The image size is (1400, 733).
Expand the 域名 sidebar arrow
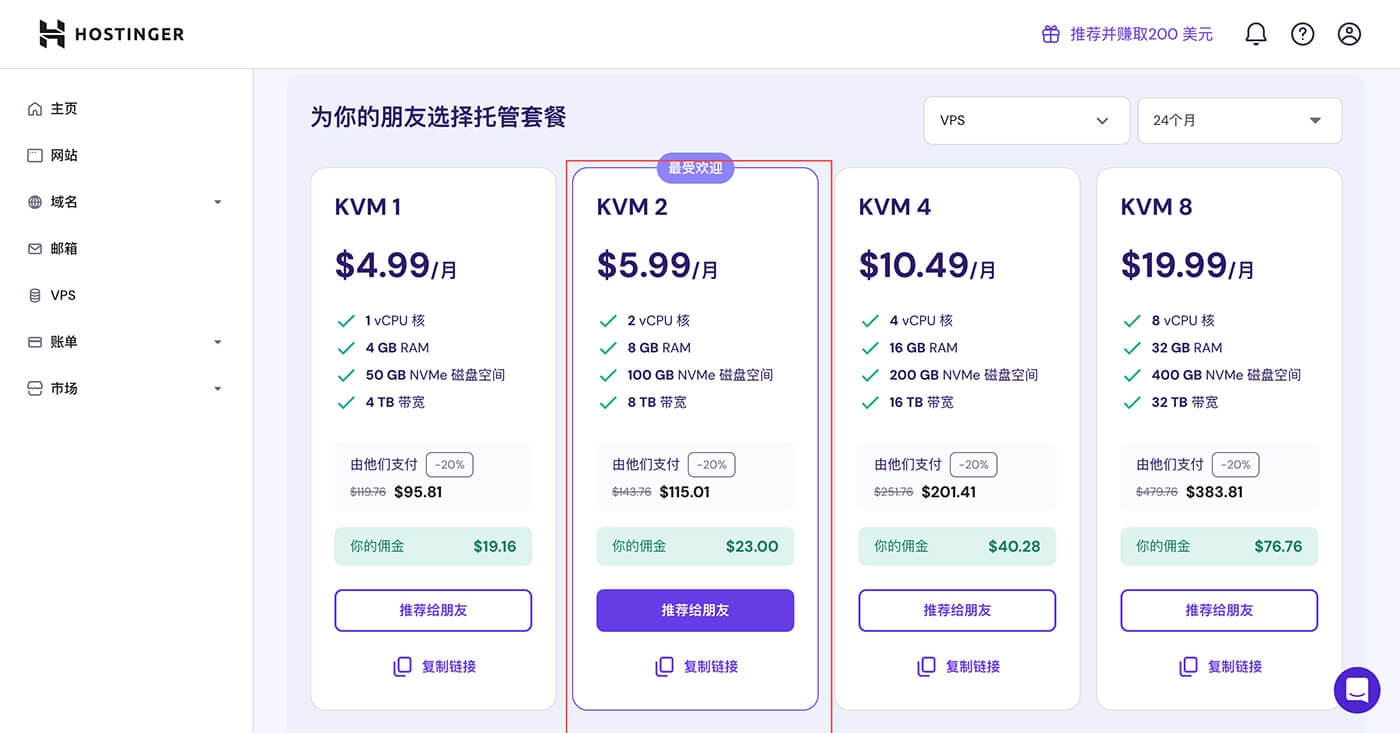(218, 202)
